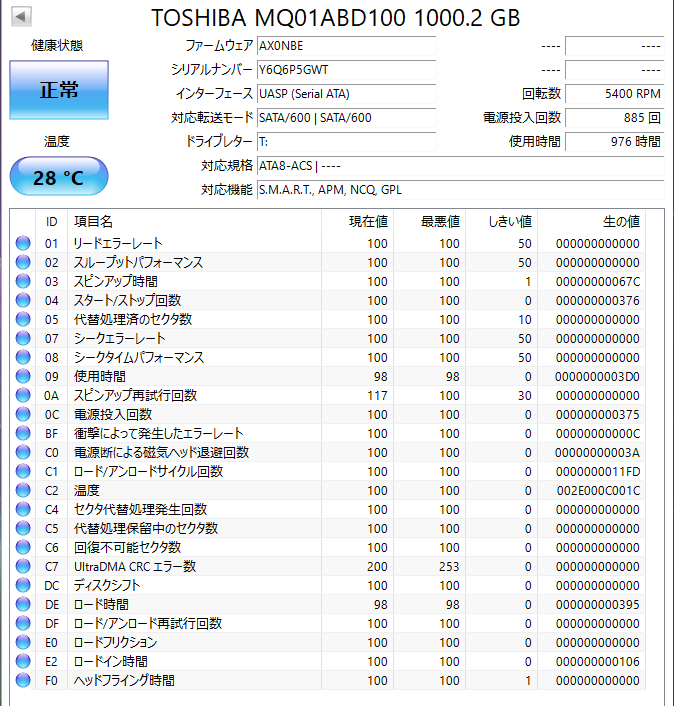Click status orb for 01 リードエラーレート
This screenshot has height=706, width=674.
(23, 243)
